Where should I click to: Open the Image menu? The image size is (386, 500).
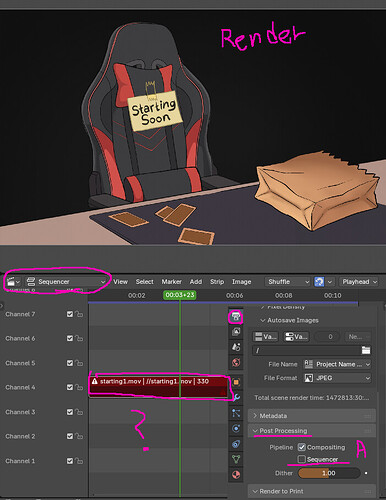[x=241, y=282]
